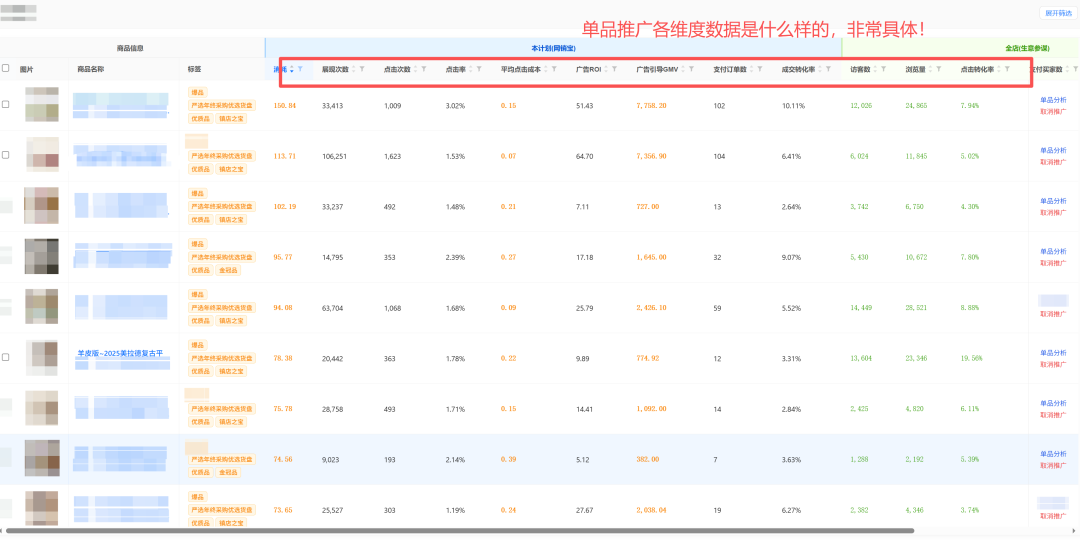This screenshot has height=545, width=1080.
Task: Open the filter icon for 消耗 column
Action: click(x=300, y=69)
